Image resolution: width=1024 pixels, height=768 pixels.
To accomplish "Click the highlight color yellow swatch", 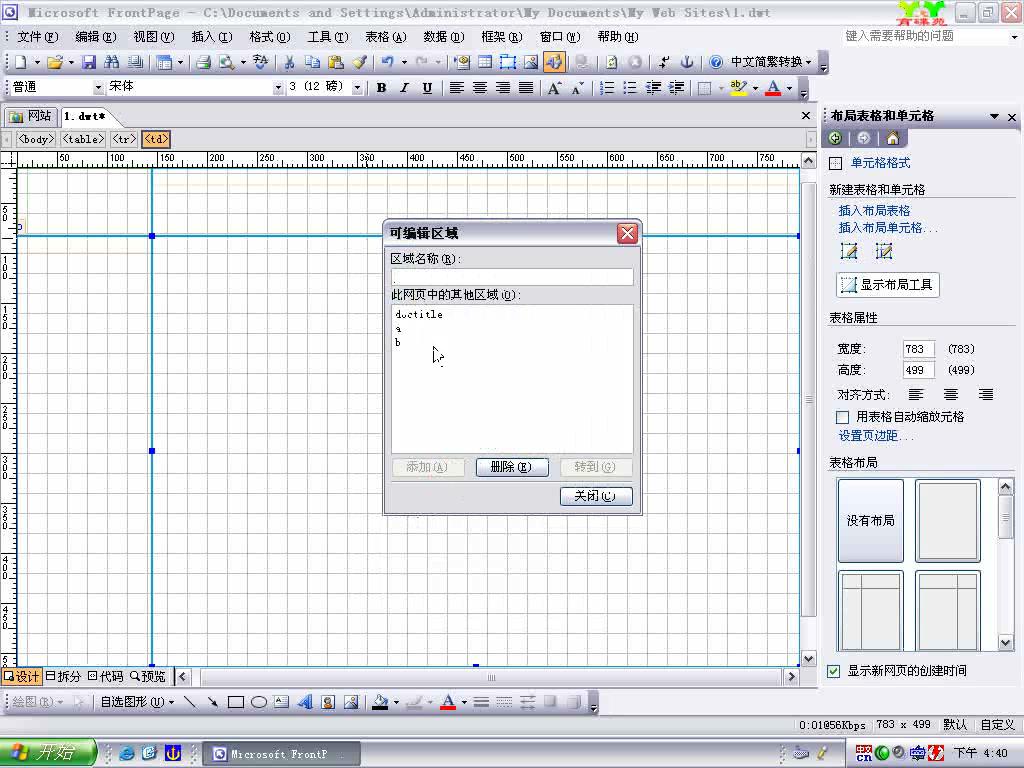I will pos(739,88).
